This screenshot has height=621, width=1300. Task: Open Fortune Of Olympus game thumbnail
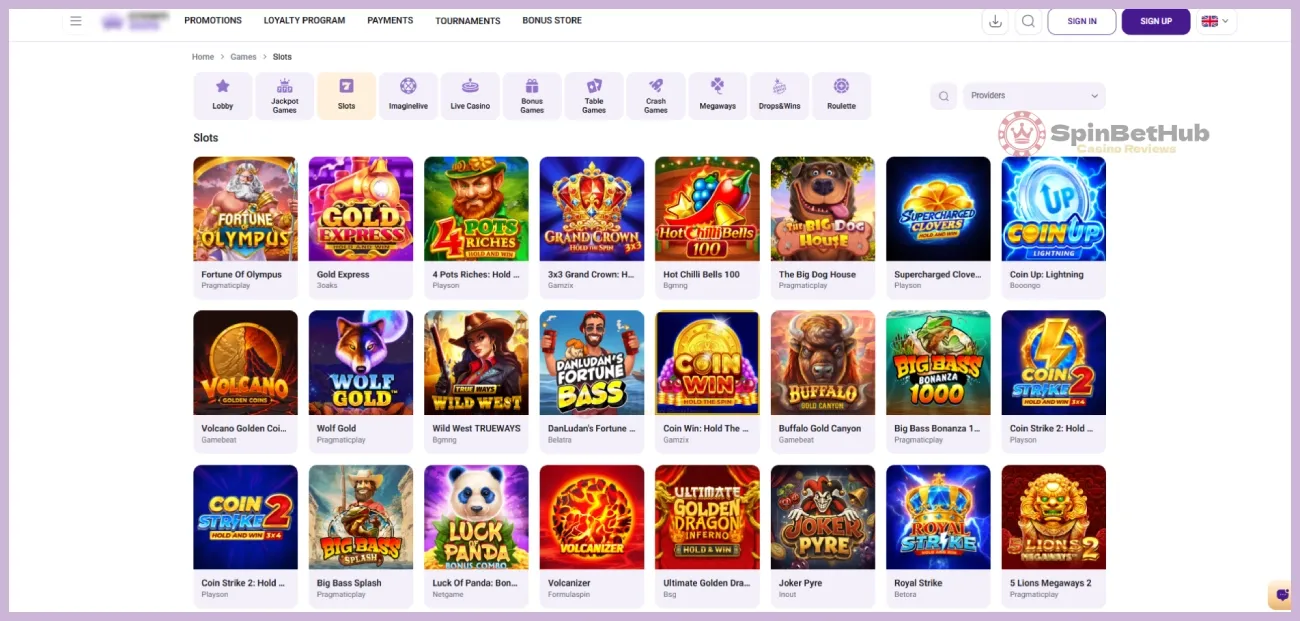pos(245,209)
